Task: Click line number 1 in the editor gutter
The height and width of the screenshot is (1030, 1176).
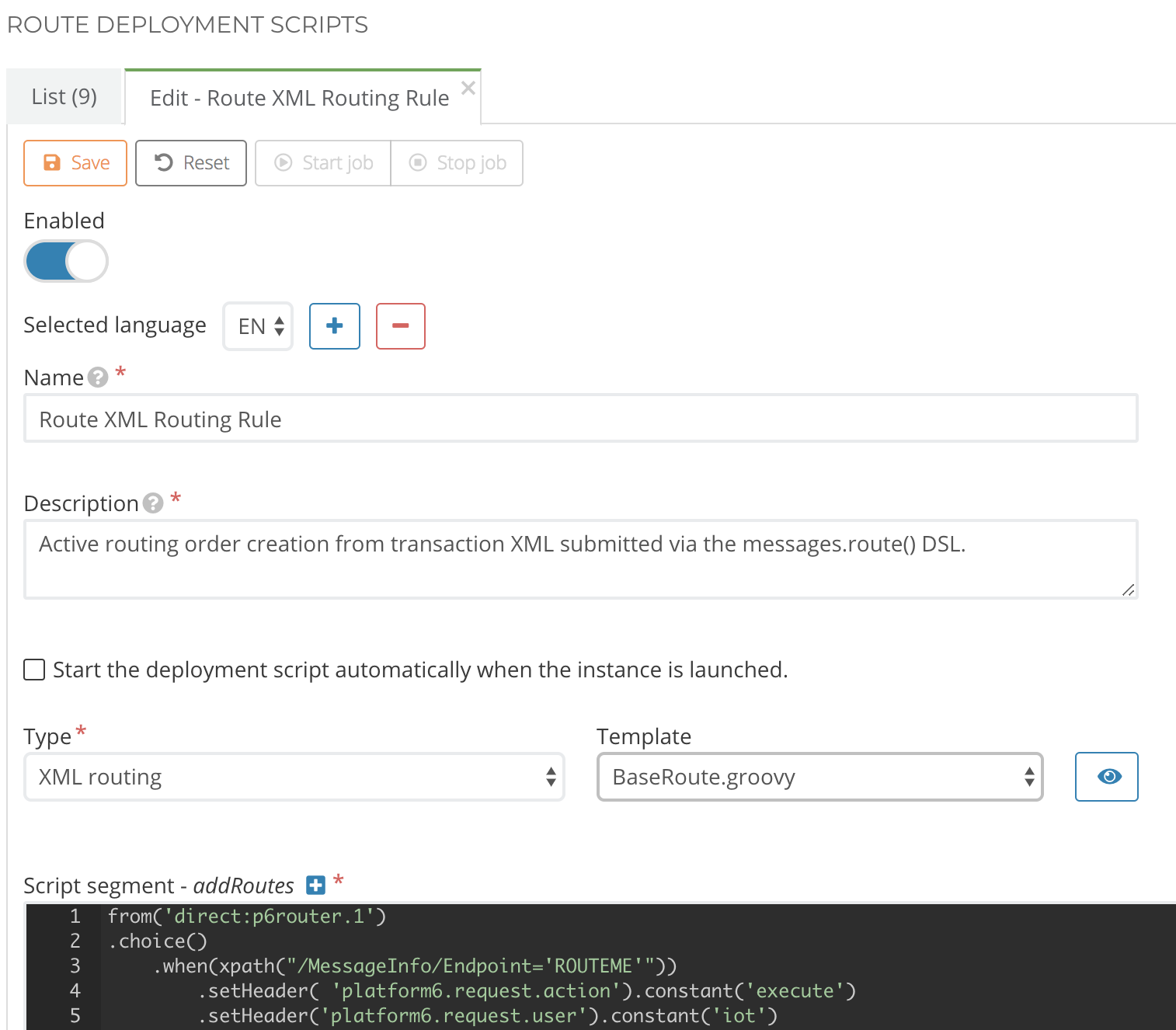Action: pyautogui.click(x=75, y=917)
